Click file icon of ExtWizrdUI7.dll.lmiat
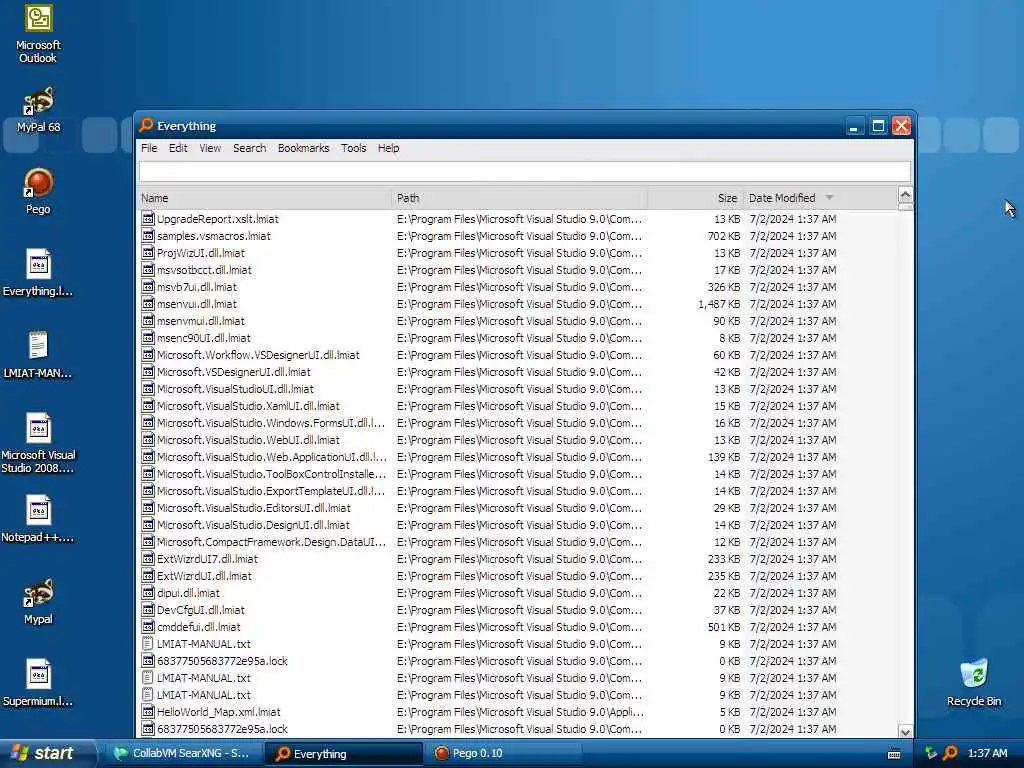 click(148, 559)
